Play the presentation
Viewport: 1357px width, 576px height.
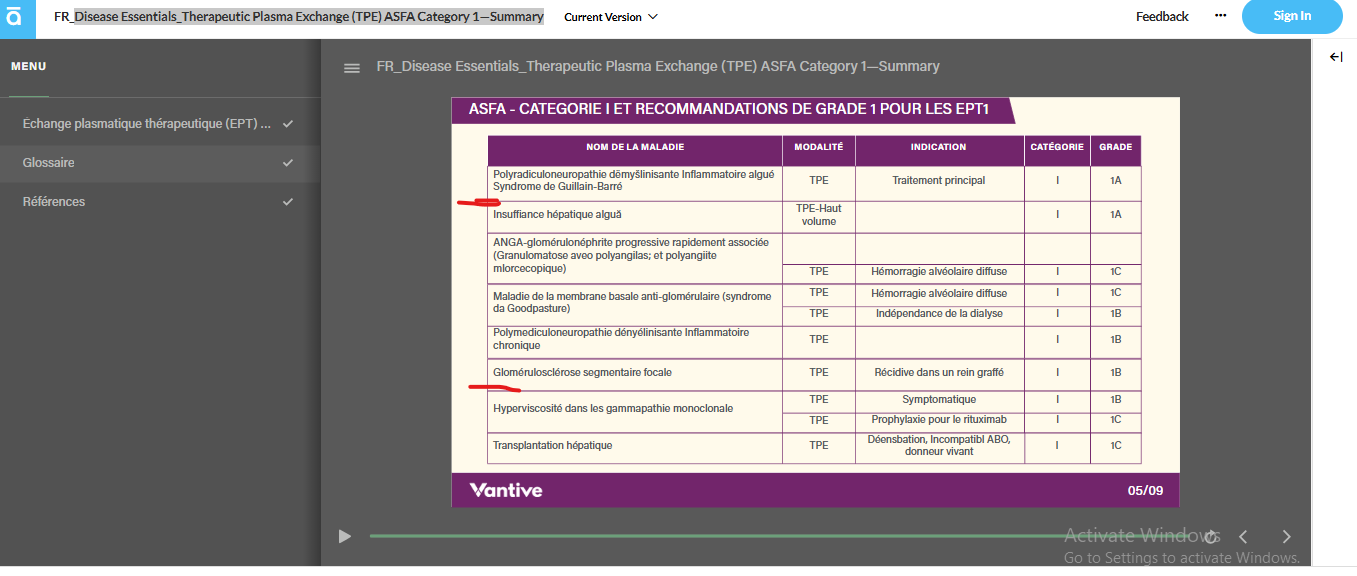[345, 536]
